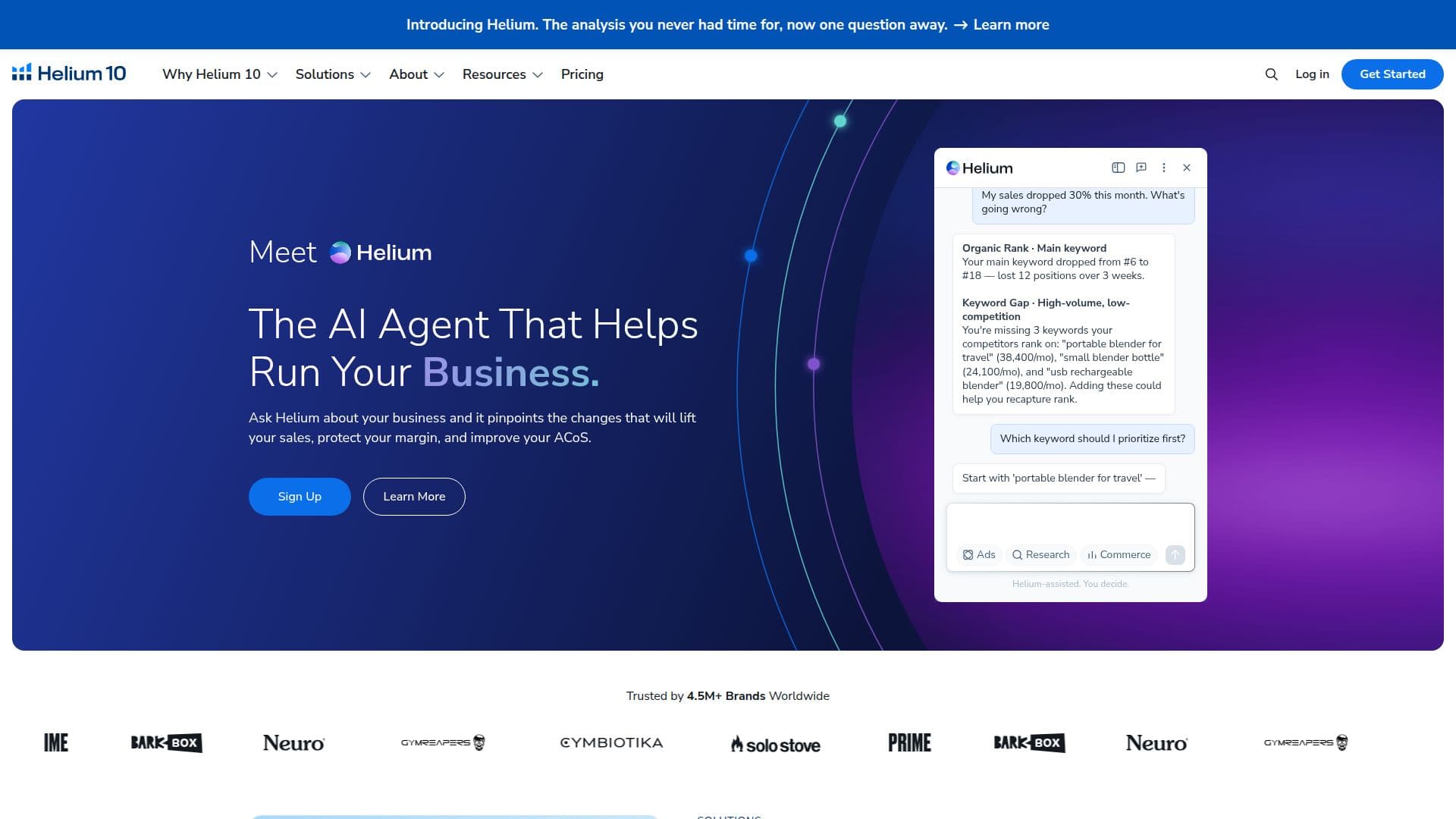This screenshot has width=1456, height=819.
Task: Select the Research chip in chat input
Action: tap(1040, 555)
